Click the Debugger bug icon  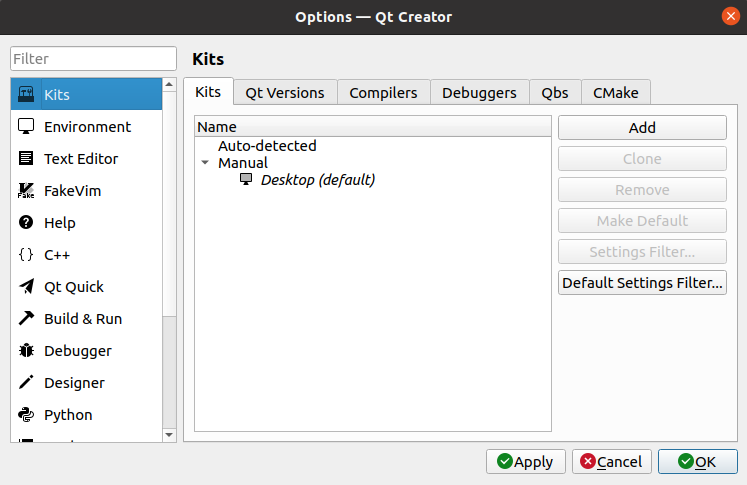click(x=26, y=350)
